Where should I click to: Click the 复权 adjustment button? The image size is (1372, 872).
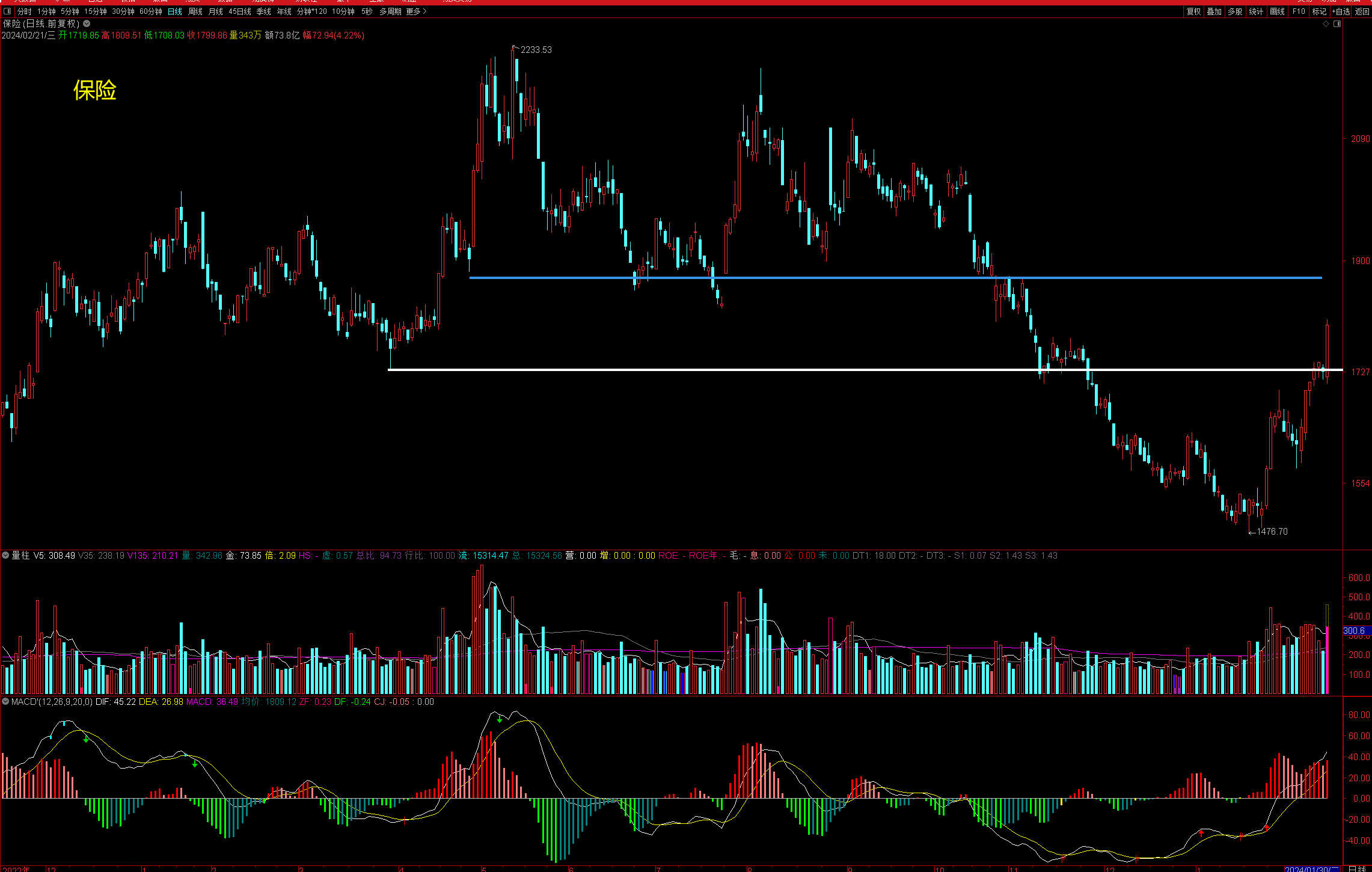(x=1193, y=11)
